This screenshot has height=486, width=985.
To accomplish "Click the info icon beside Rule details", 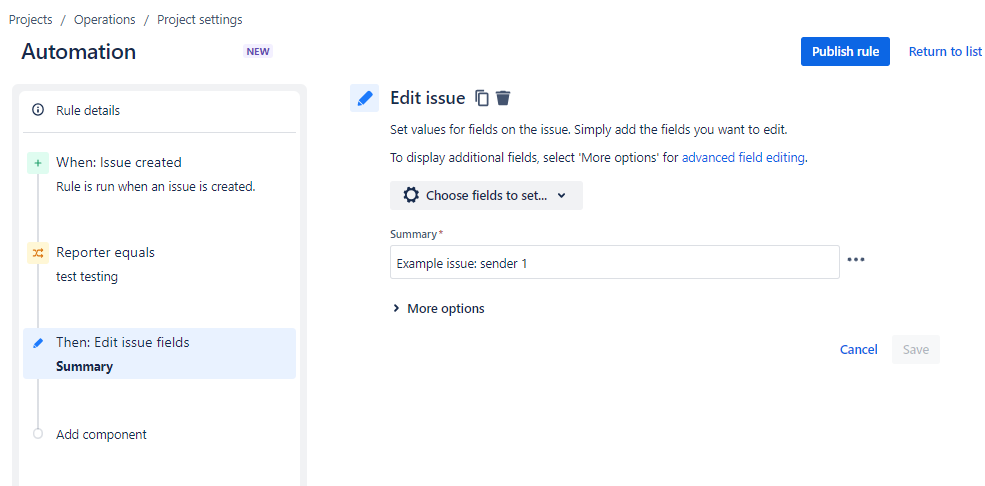I will (38, 110).
